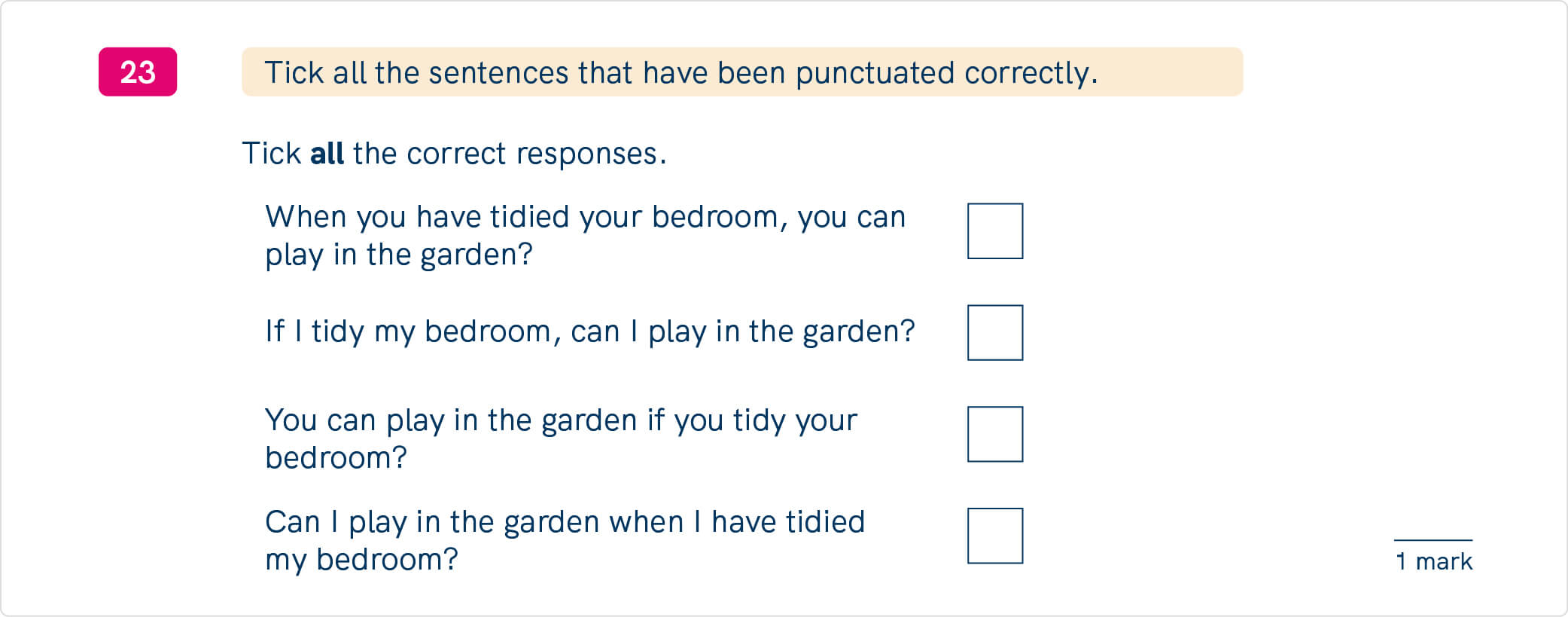Image resolution: width=1568 pixels, height=617 pixels.
Task: Click the sentence "If I tidy my bedroom"
Action: coord(589,331)
